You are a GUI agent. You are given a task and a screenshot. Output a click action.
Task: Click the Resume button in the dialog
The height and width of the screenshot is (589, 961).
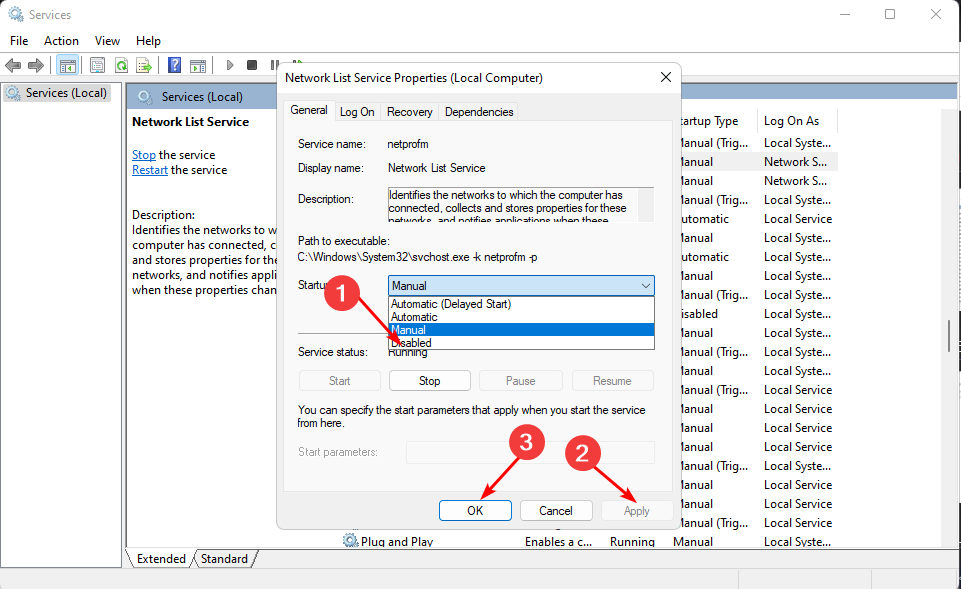tap(612, 381)
